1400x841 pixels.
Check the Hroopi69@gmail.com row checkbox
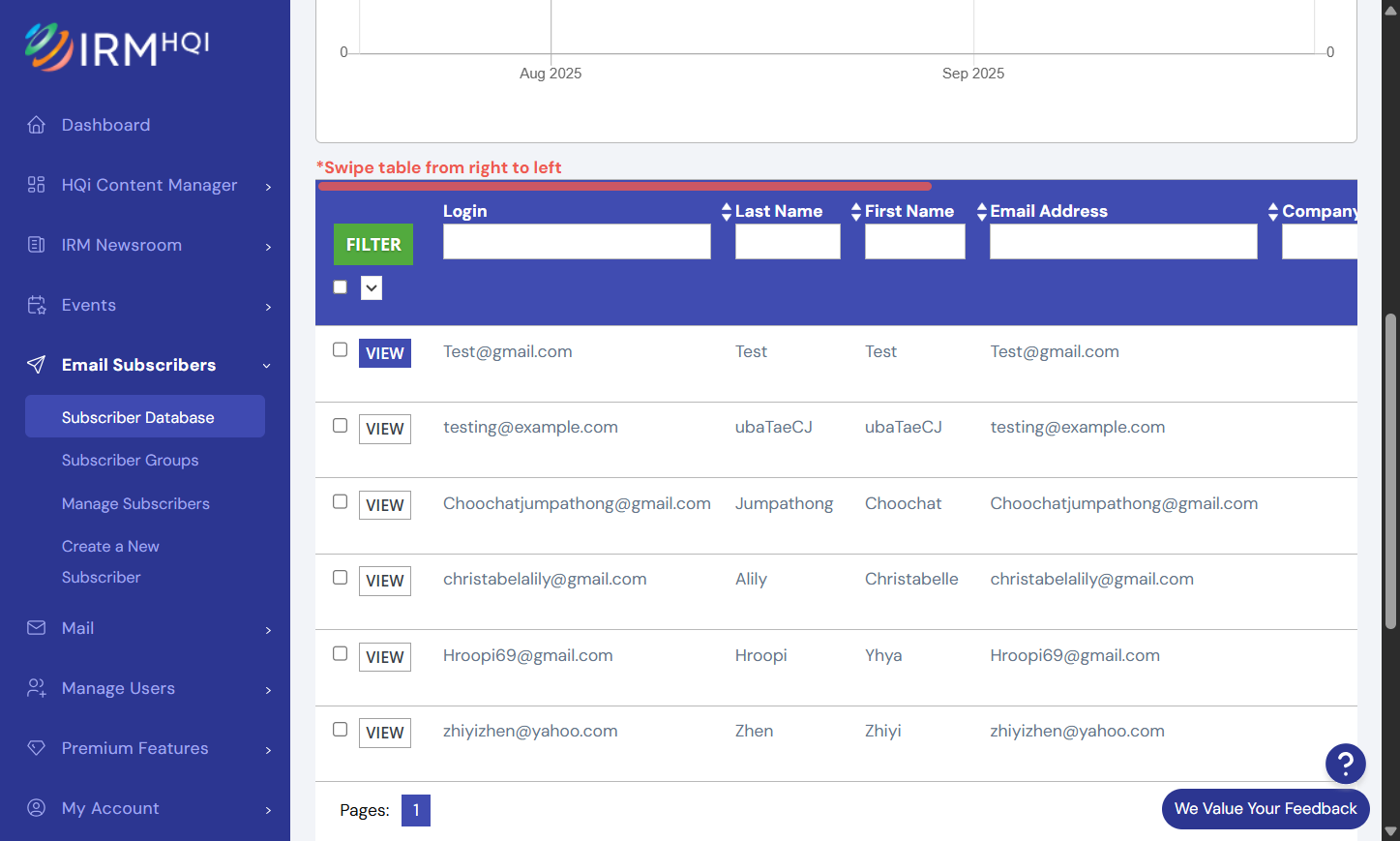[x=340, y=653]
